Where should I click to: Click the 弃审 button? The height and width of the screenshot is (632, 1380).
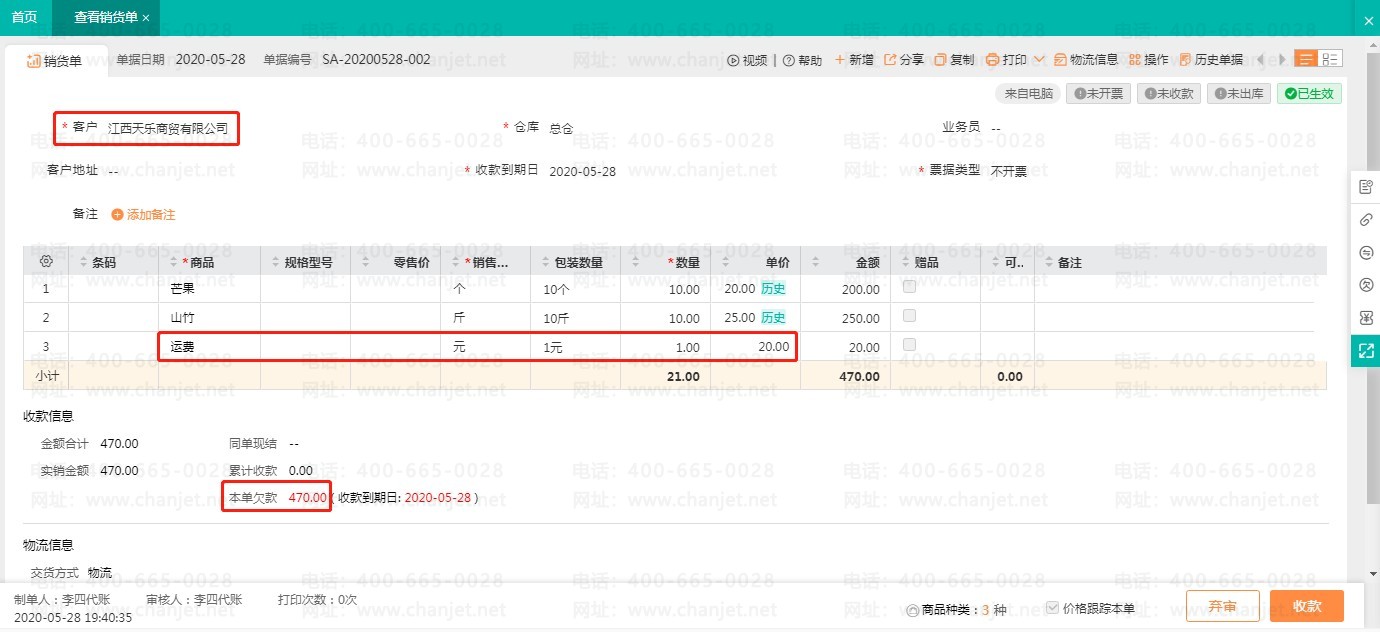(1222, 606)
